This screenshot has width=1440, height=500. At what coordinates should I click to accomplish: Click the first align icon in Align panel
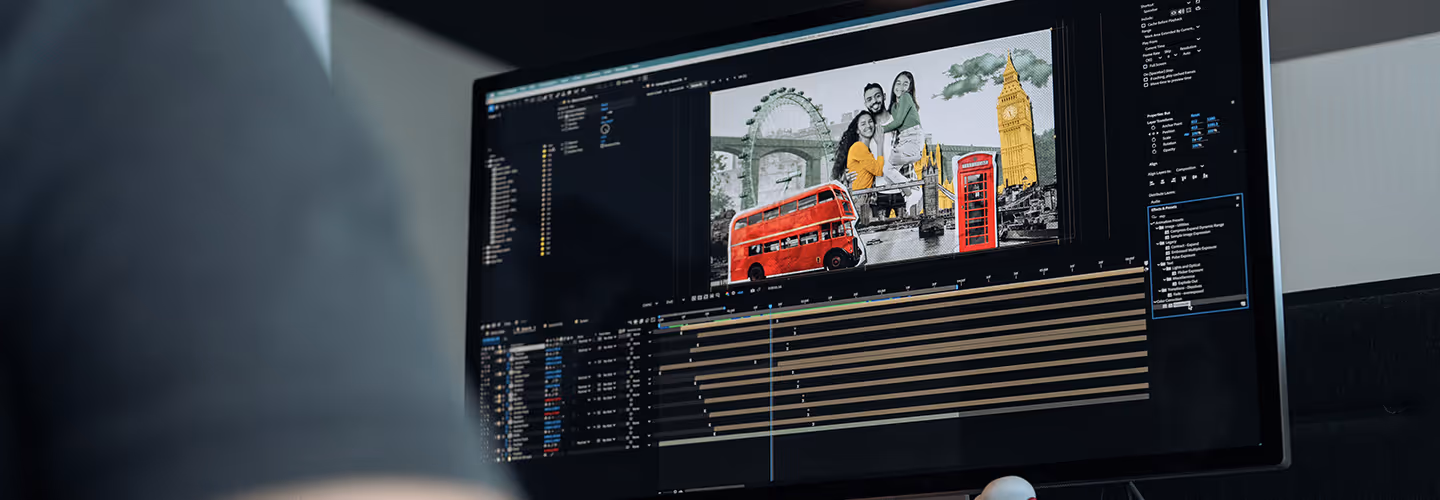click(1151, 183)
